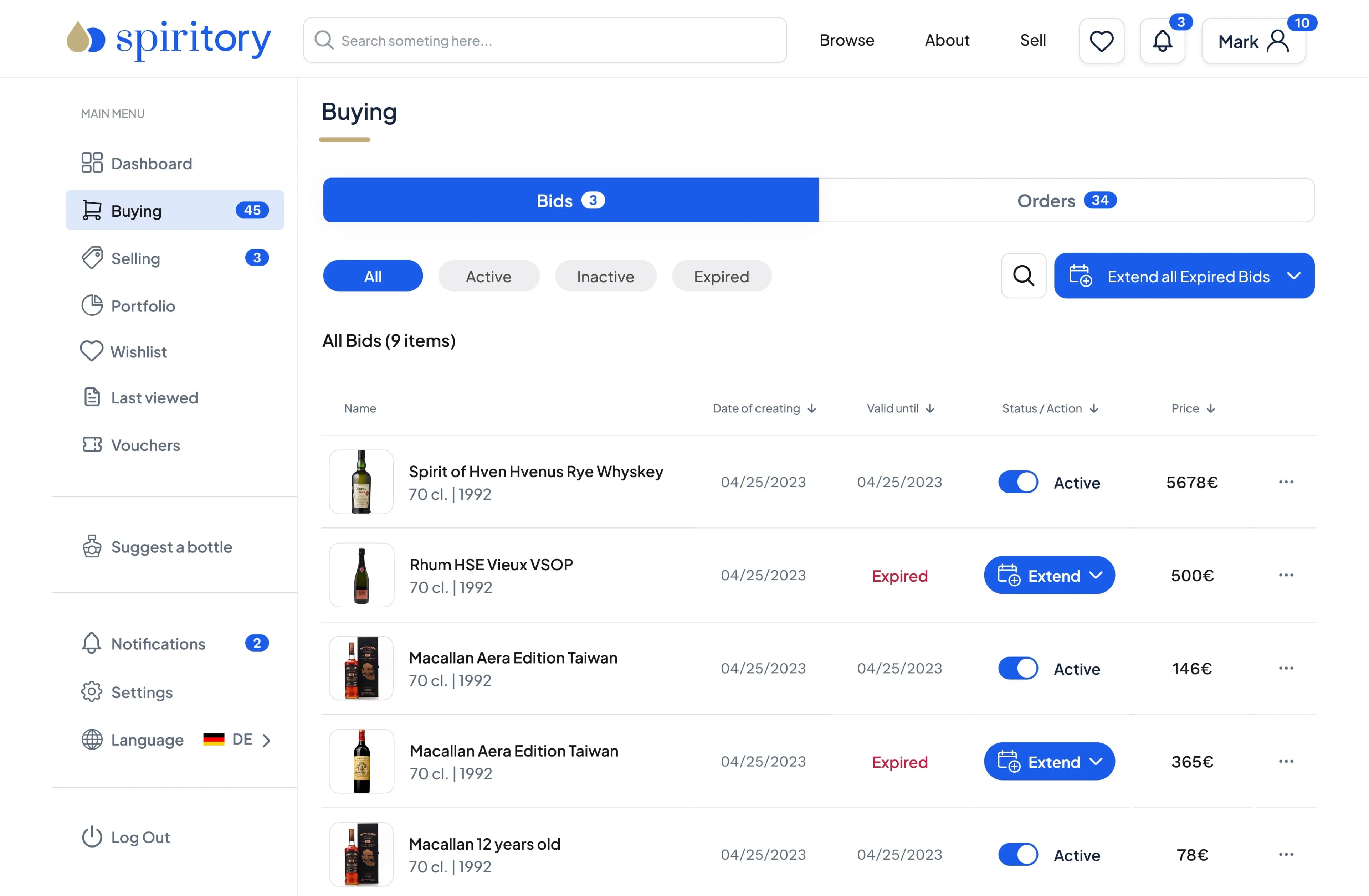Viewport: 1369px width, 896px height.
Task: Click the Spirit of Hven Hvenus Rye Whyskey name
Action: point(535,472)
